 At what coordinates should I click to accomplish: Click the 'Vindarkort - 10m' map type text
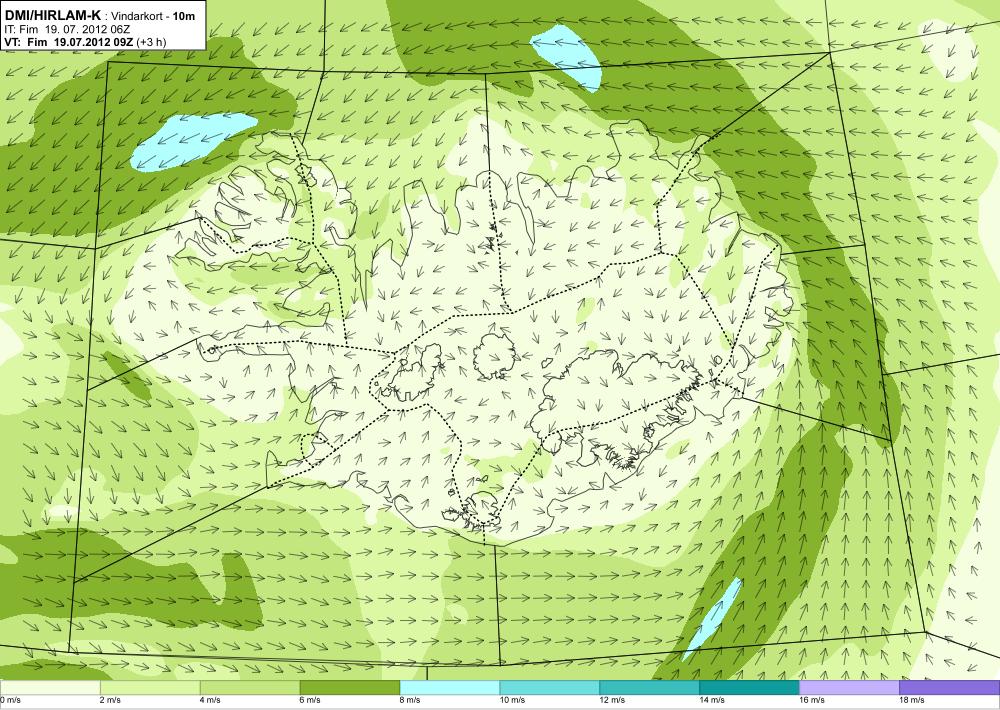pyautogui.click(x=154, y=16)
